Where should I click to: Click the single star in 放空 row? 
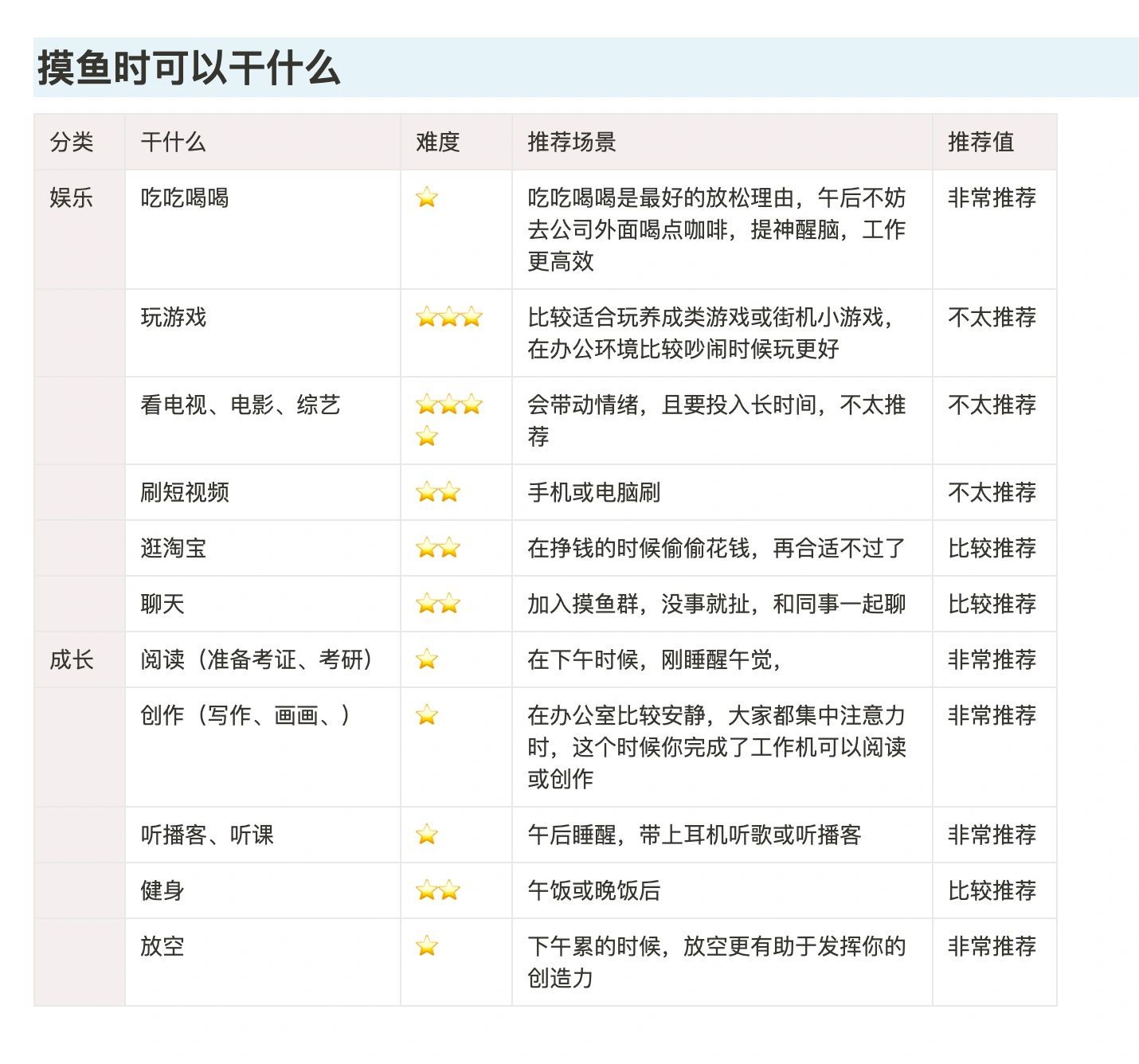(x=427, y=946)
